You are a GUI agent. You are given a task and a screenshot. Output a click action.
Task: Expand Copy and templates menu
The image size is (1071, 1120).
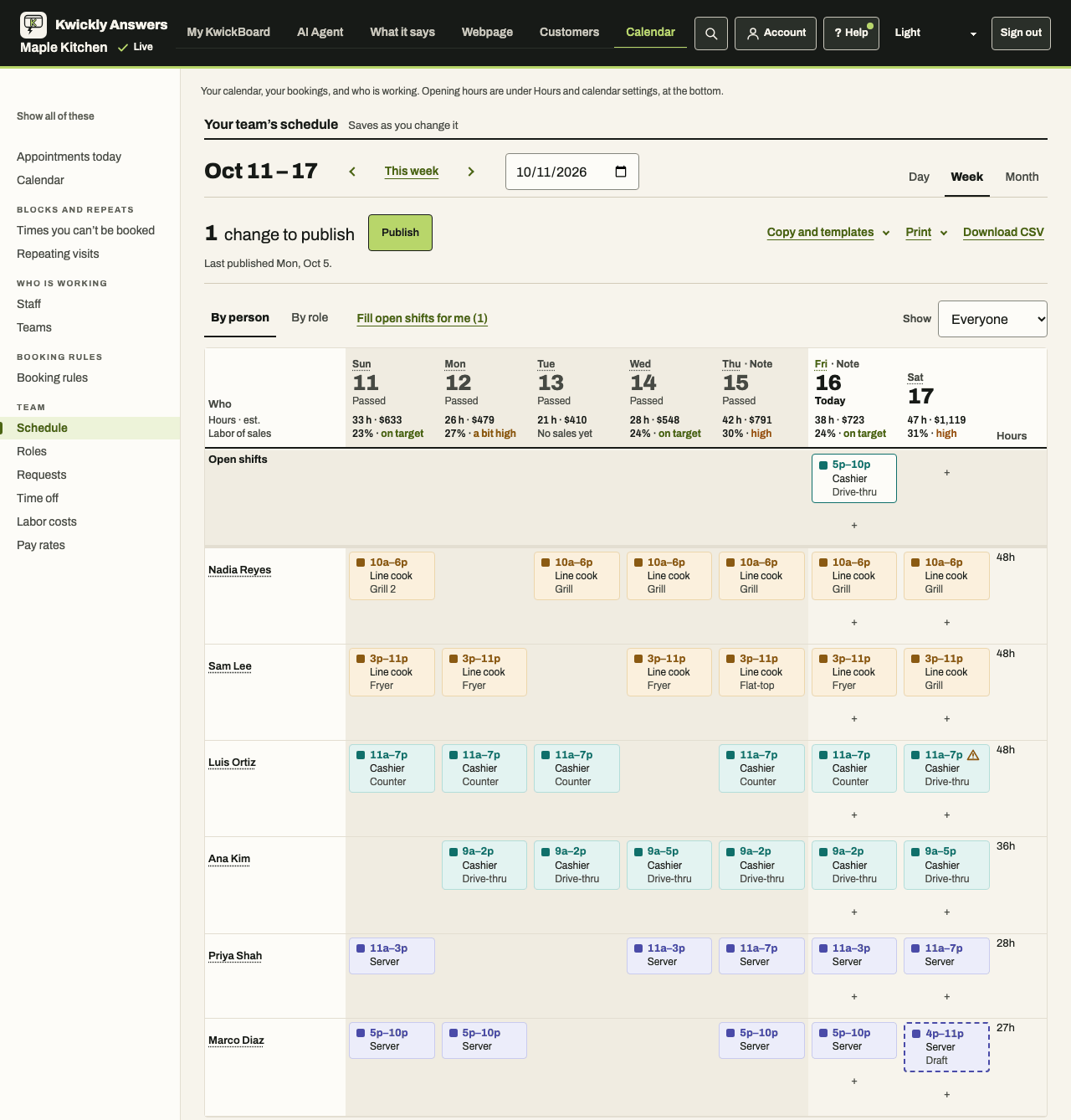coord(828,233)
